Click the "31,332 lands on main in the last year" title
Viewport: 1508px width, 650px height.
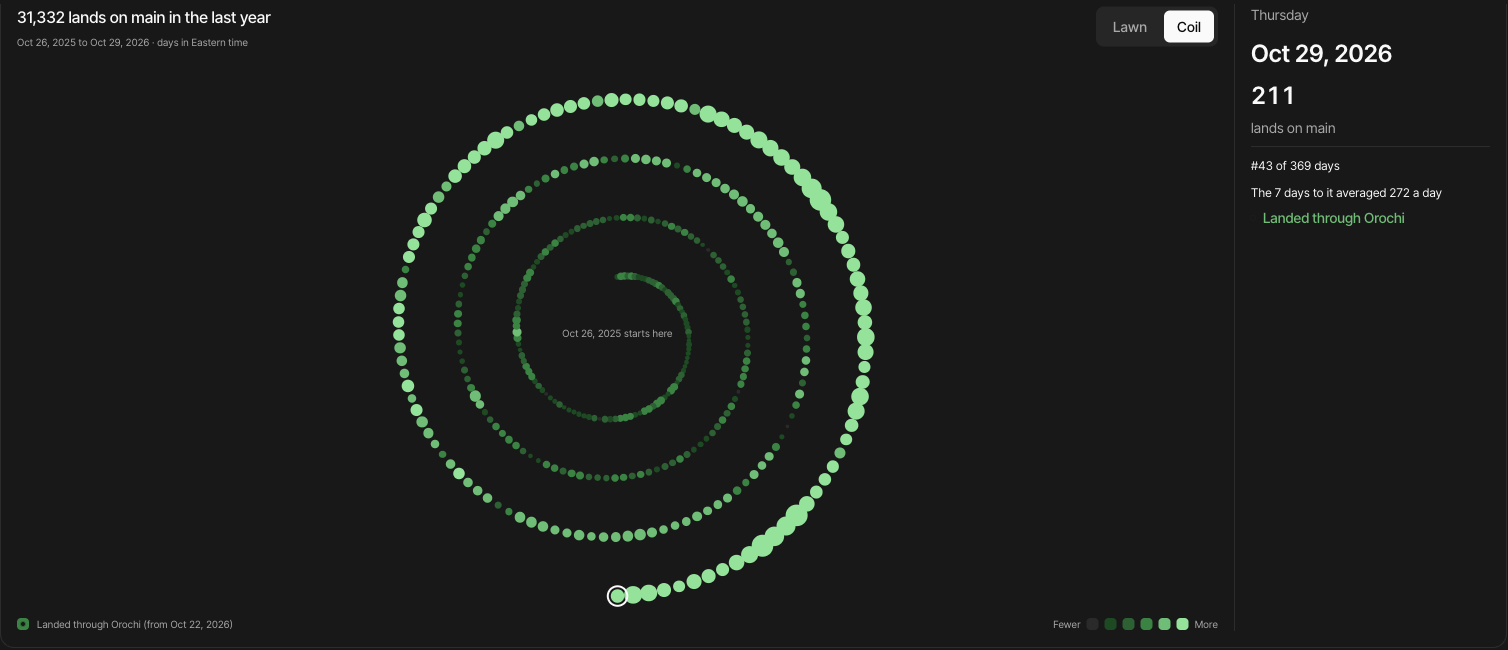point(144,17)
